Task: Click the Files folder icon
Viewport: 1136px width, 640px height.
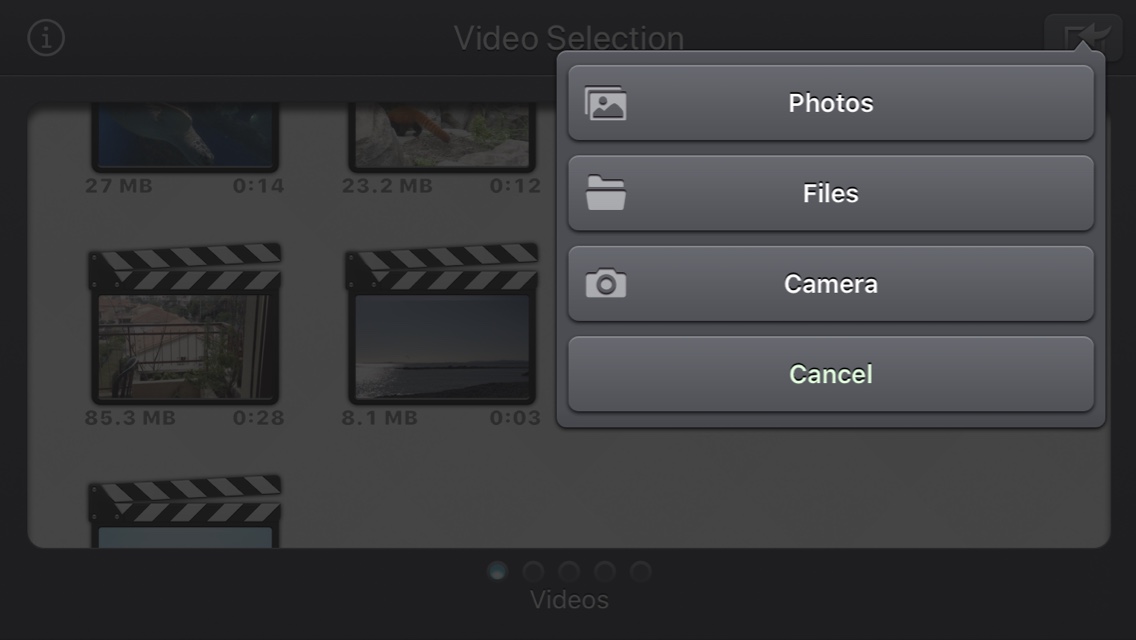Action: pos(606,193)
